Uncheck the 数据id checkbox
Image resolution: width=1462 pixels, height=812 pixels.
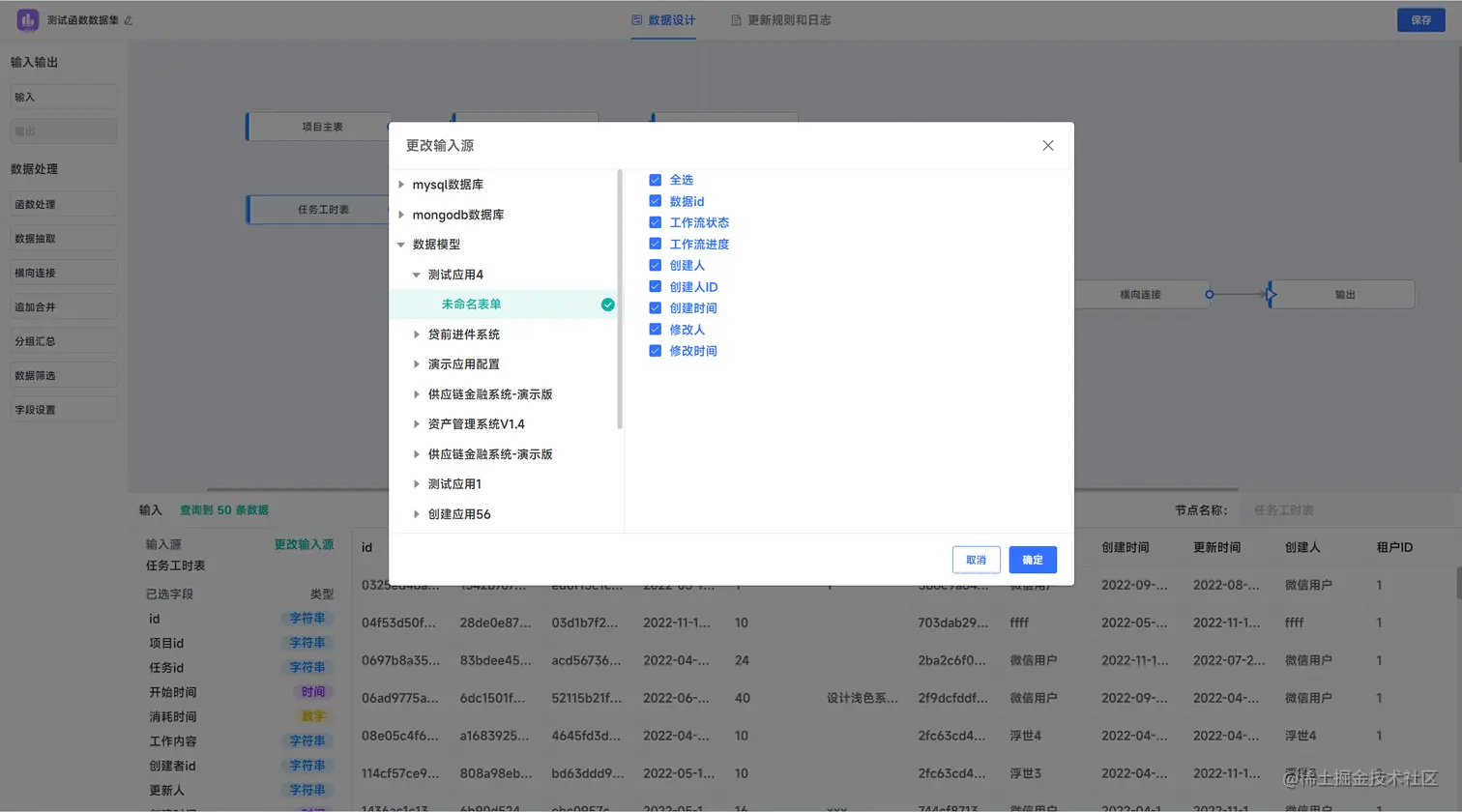coord(655,201)
